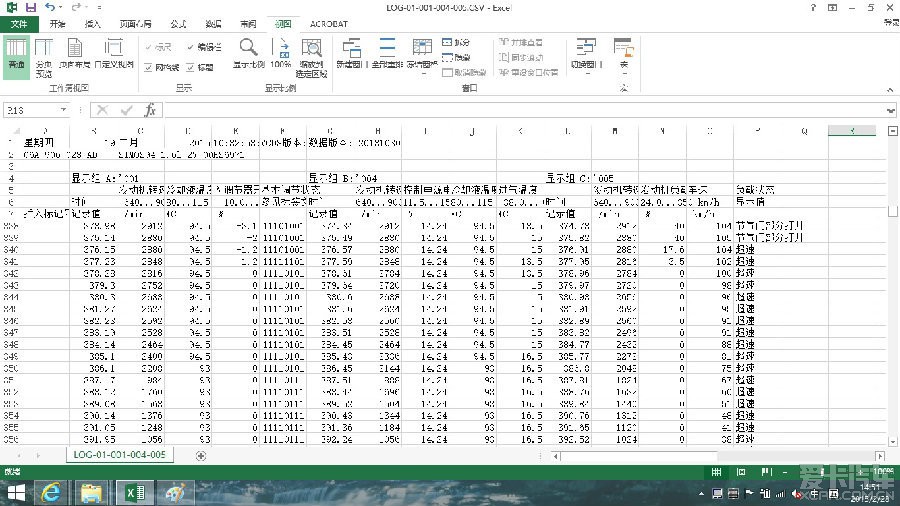Click Hide (隐藏) window button
This screenshot has width=900, height=506.
(x=456, y=57)
